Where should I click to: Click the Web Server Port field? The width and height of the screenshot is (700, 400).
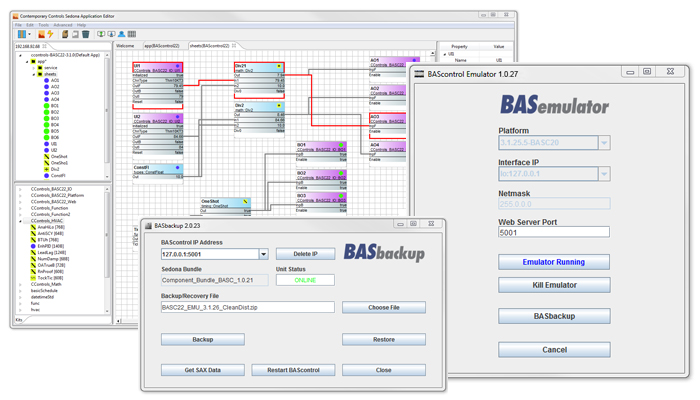tap(554, 232)
